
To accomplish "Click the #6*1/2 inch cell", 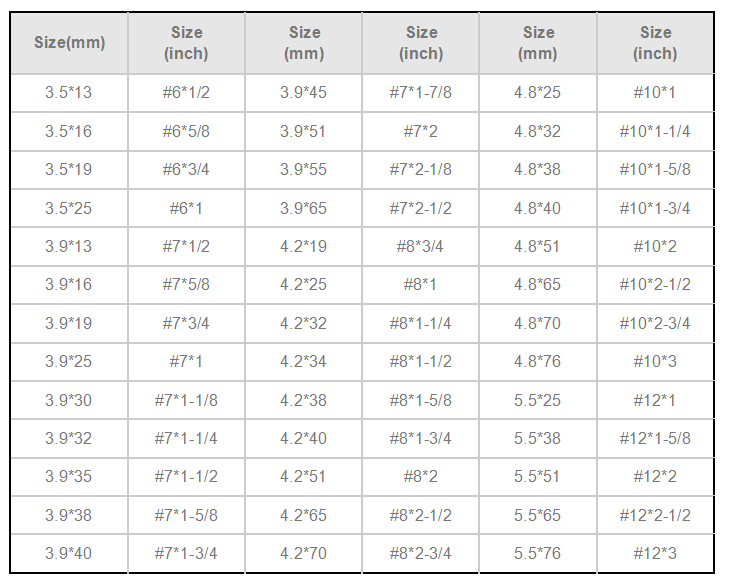I will [x=186, y=92].
